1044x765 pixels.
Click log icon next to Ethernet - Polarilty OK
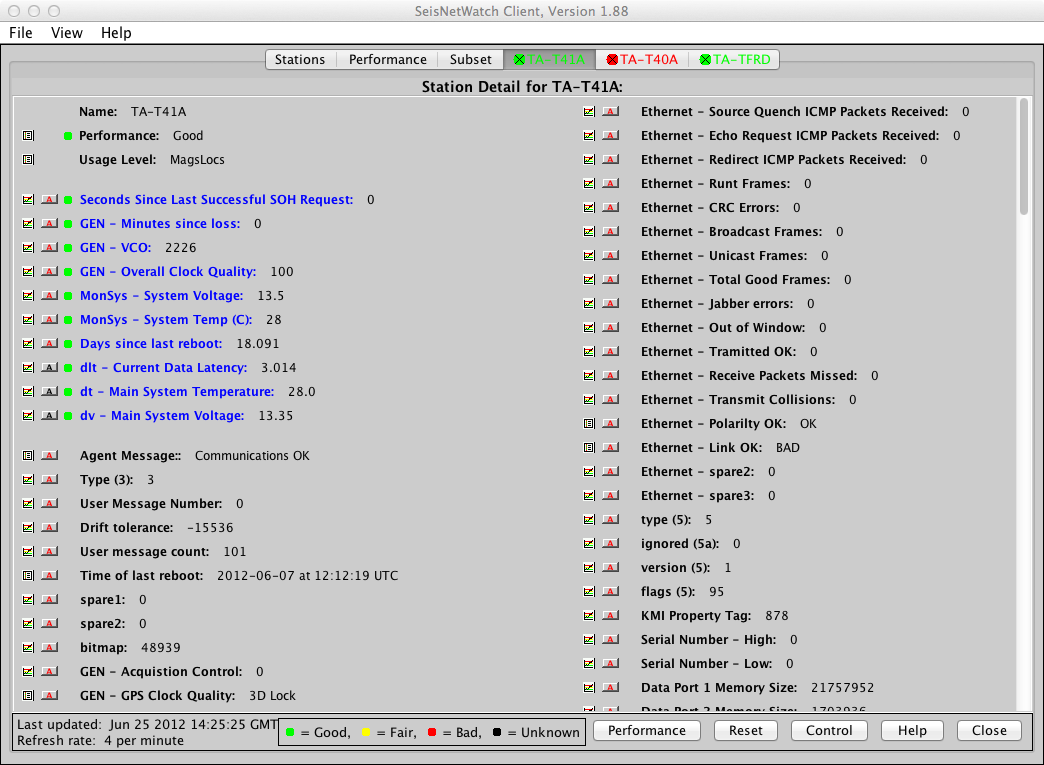589,424
